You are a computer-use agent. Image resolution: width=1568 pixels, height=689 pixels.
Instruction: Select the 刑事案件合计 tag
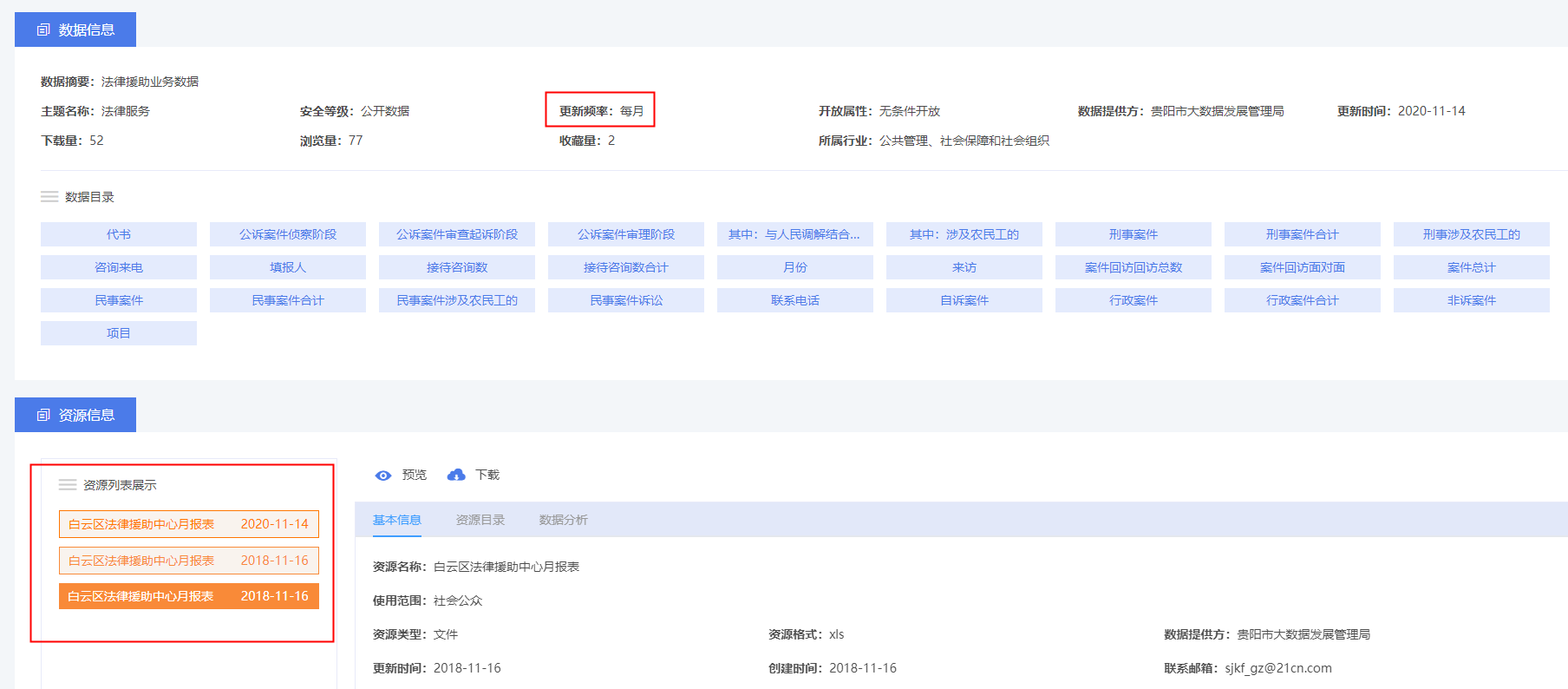click(x=1302, y=234)
